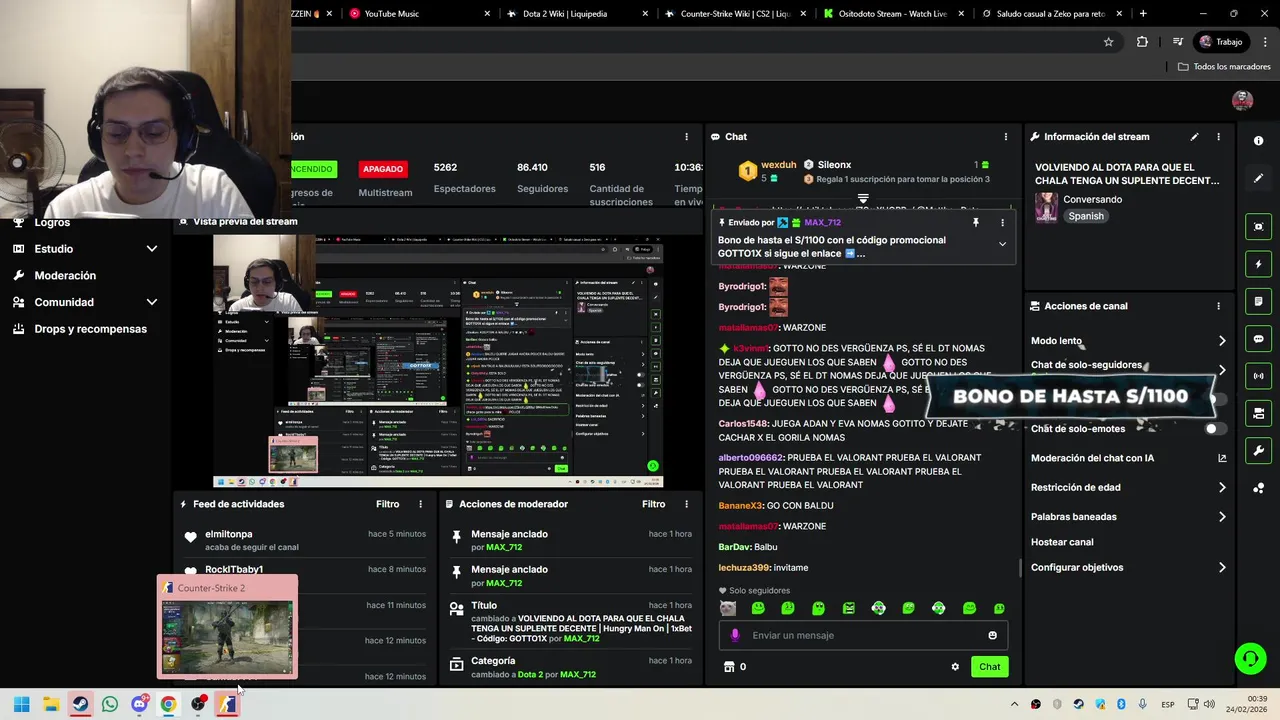Open WhatsApp from the taskbar

click(x=110, y=704)
